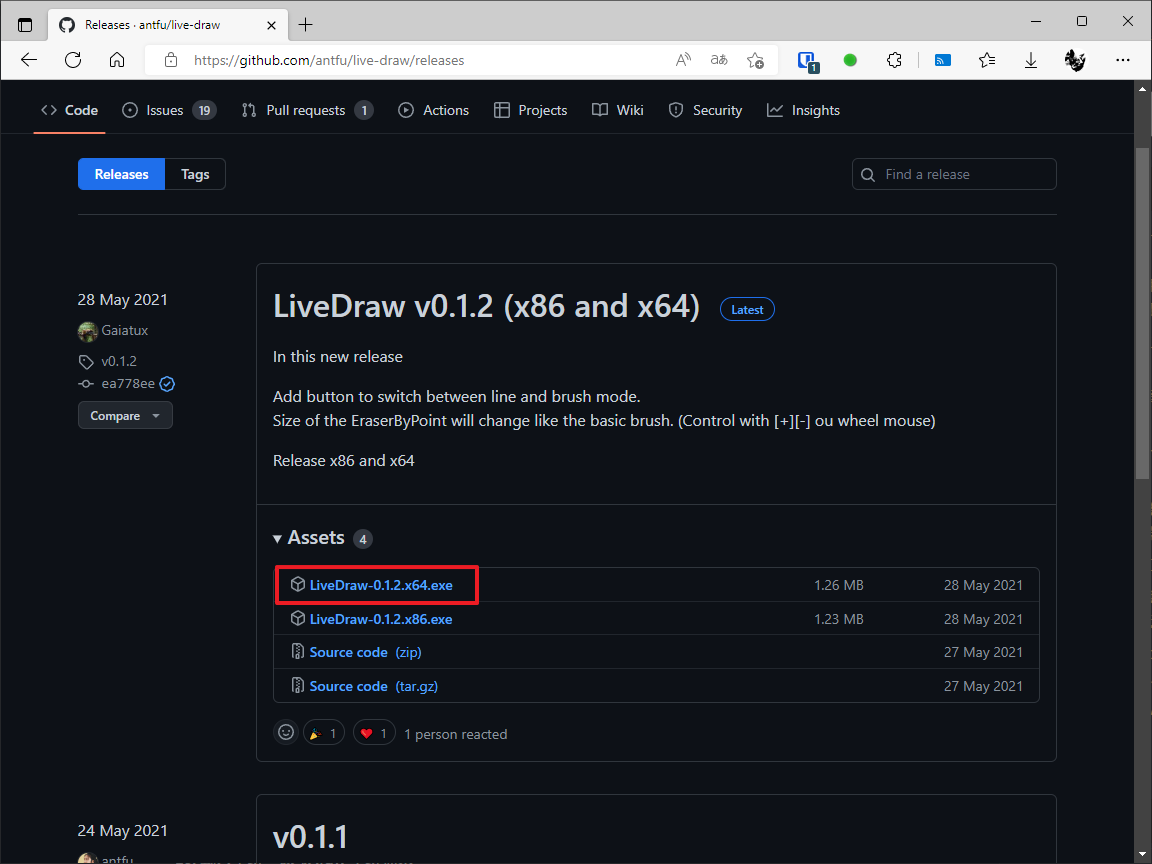Click the green circle extension icon
Screen dimensions: 1152x864
click(850, 60)
